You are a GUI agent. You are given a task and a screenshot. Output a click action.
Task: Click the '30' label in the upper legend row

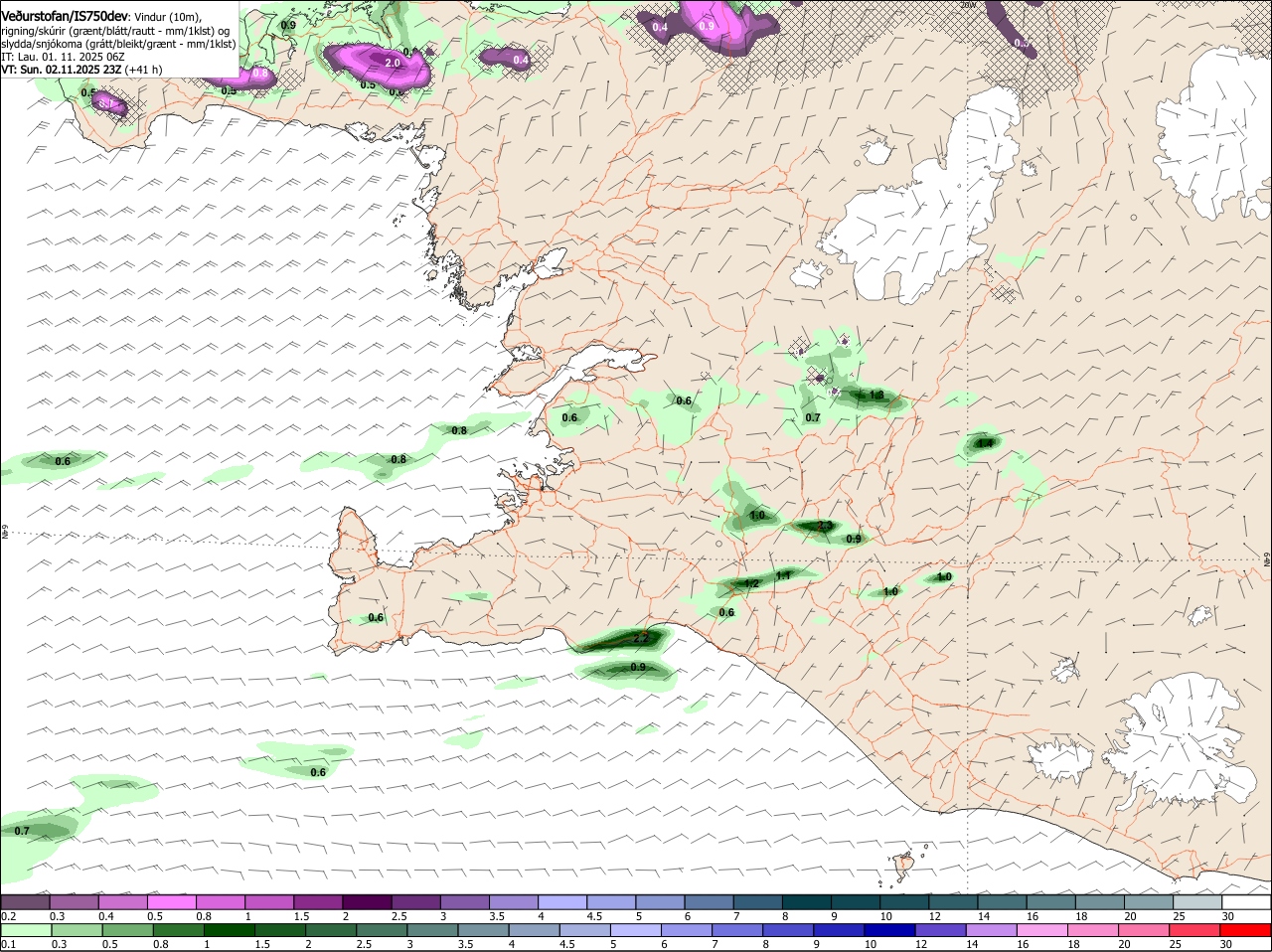click(1227, 916)
